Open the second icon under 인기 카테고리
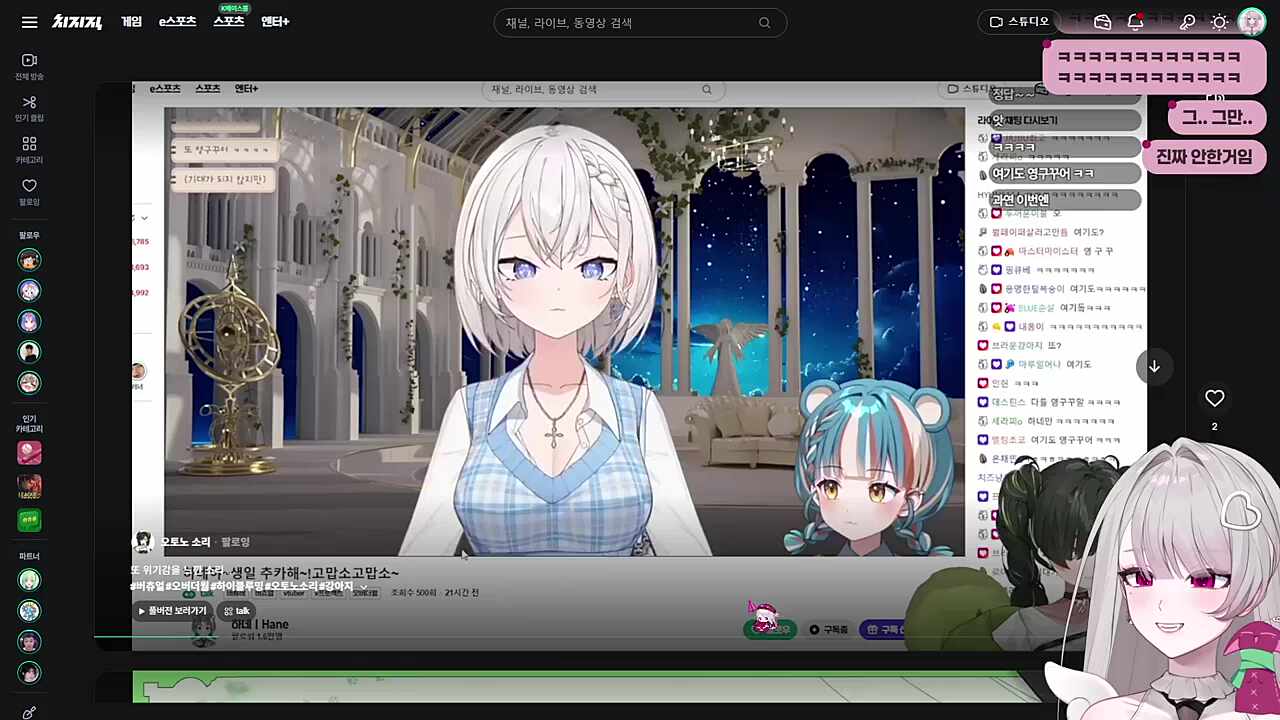1280x720 pixels. click(x=29, y=487)
